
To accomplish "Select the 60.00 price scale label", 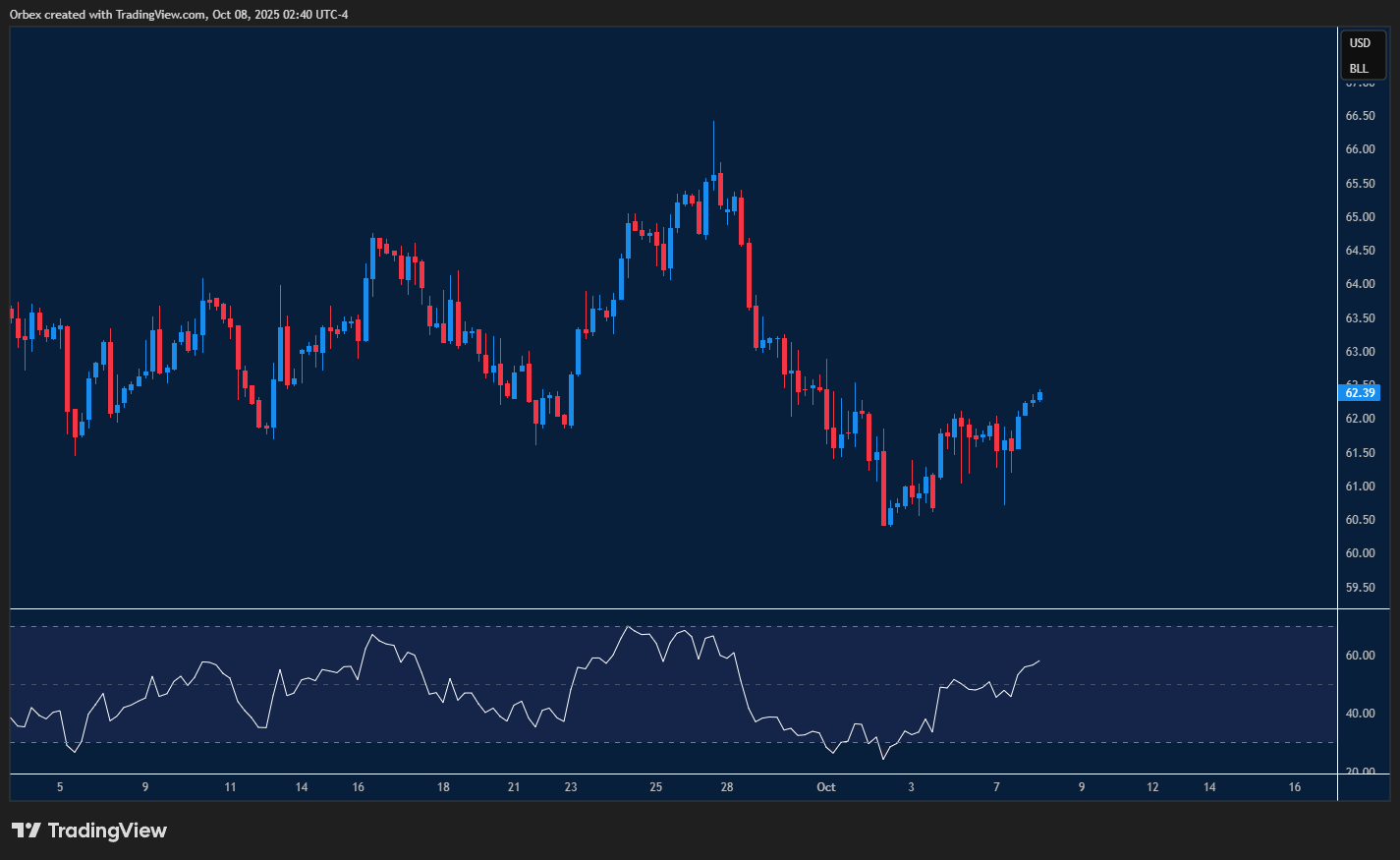I will coord(1360,553).
